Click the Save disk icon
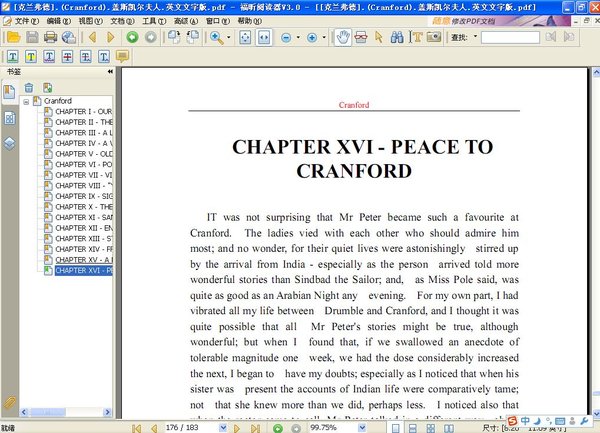The height and width of the screenshot is (433, 600). (32, 37)
